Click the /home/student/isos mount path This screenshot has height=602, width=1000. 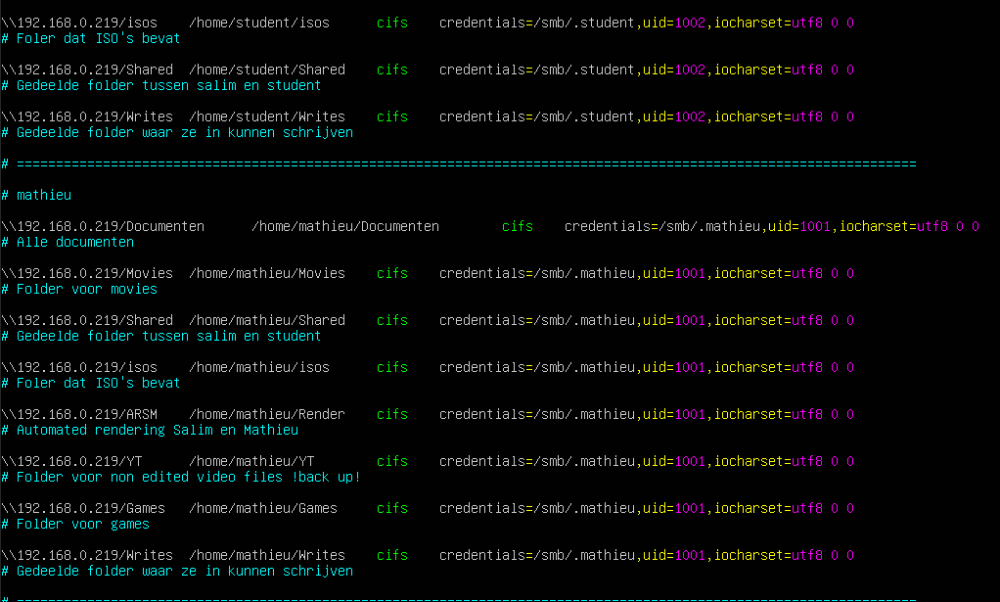pyautogui.click(x=259, y=23)
